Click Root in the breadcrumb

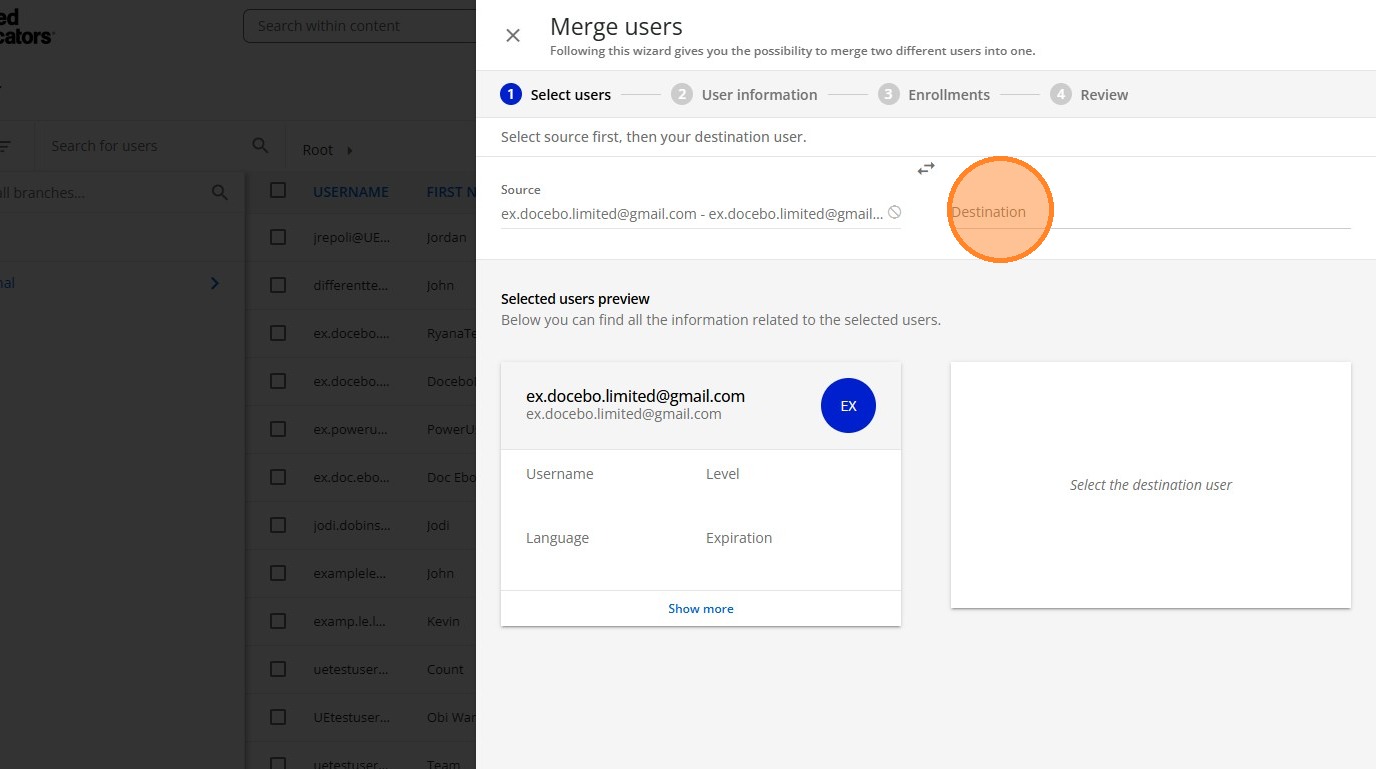pyautogui.click(x=318, y=150)
